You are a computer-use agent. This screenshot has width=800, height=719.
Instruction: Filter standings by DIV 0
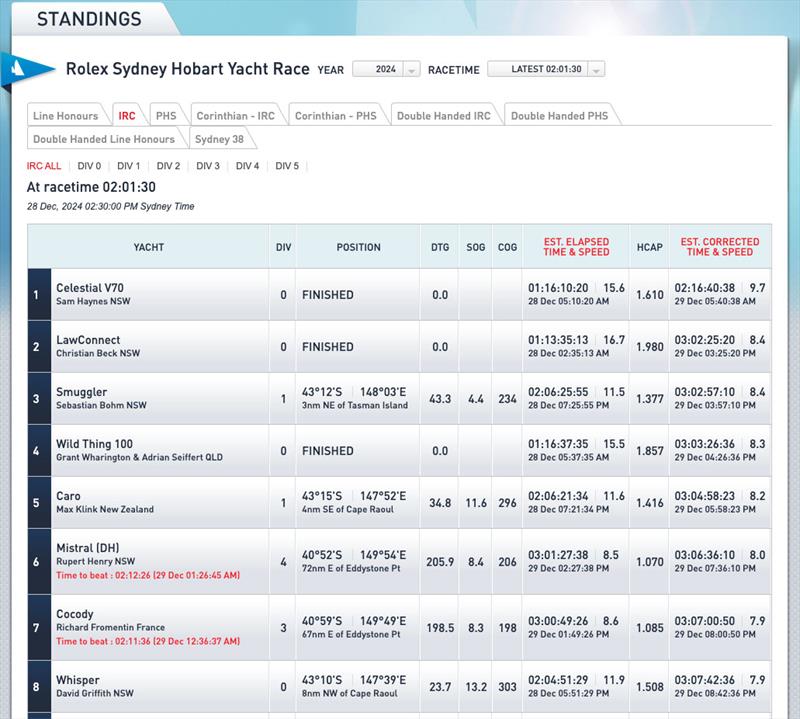point(89,166)
